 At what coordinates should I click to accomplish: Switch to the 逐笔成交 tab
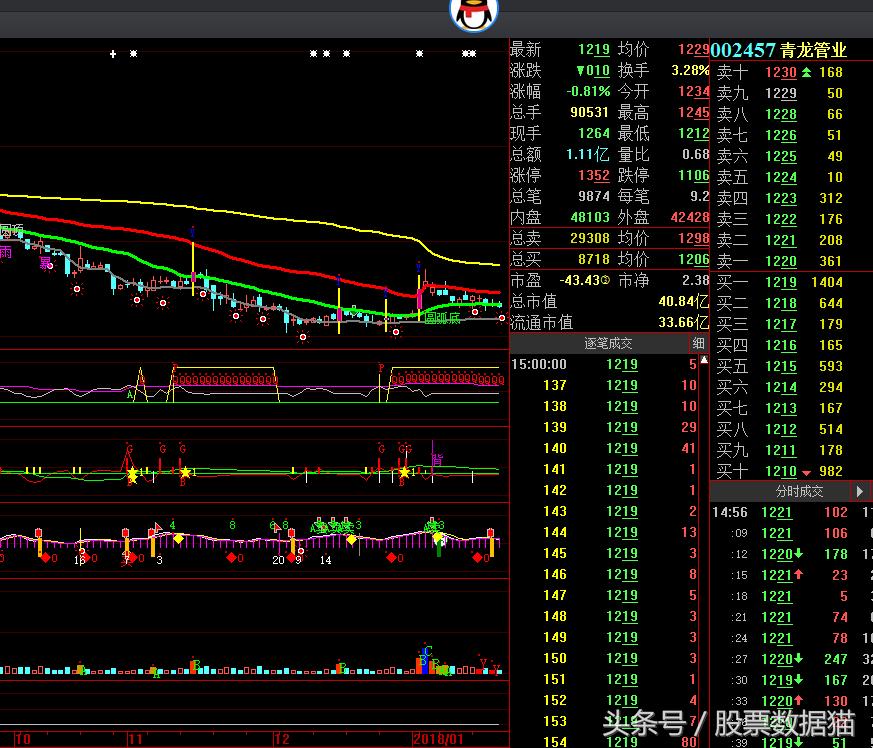pyautogui.click(x=608, y=344)
